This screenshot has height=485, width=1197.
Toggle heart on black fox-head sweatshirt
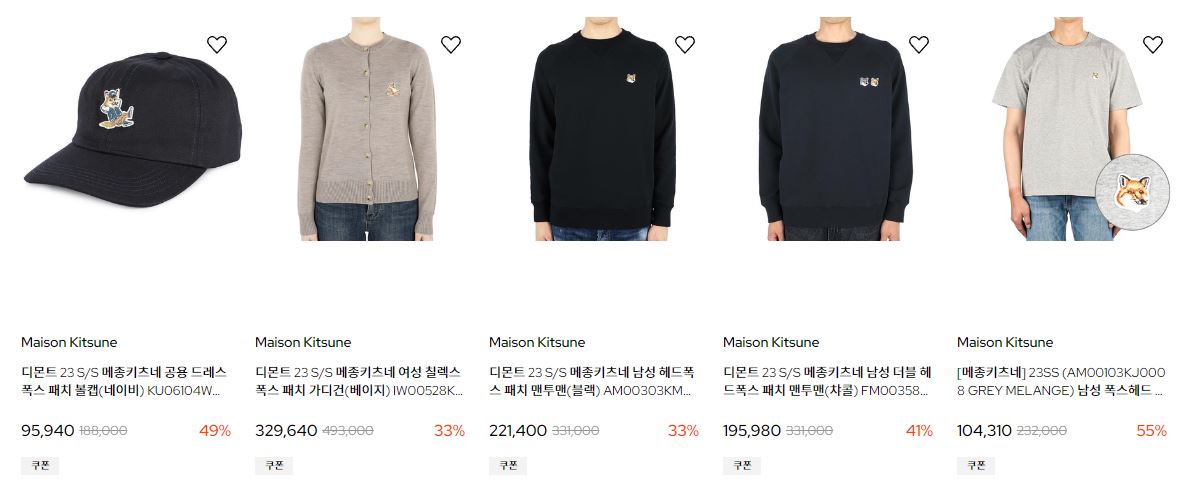coord(685,45)
